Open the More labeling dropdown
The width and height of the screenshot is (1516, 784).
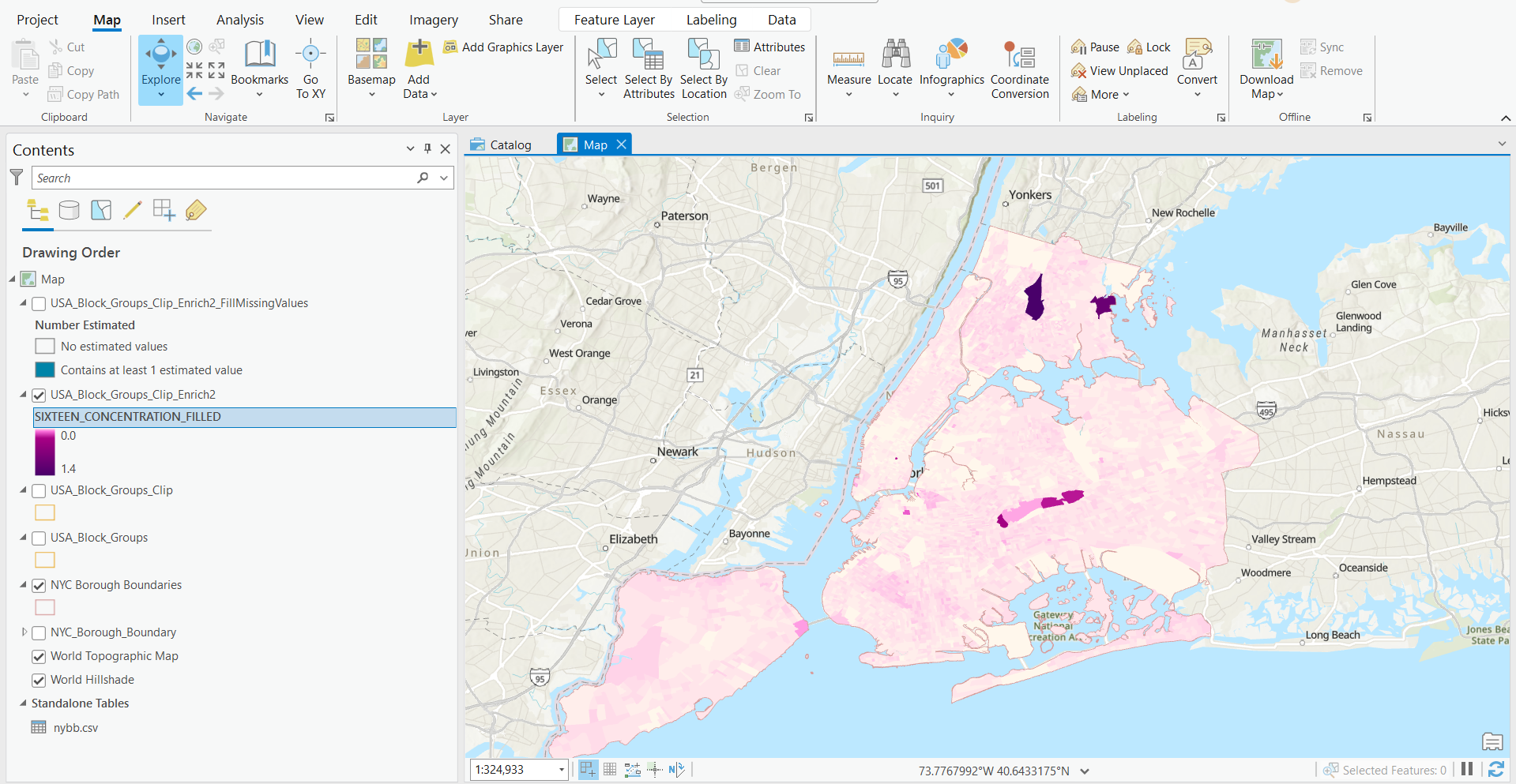pos(1100,94)
